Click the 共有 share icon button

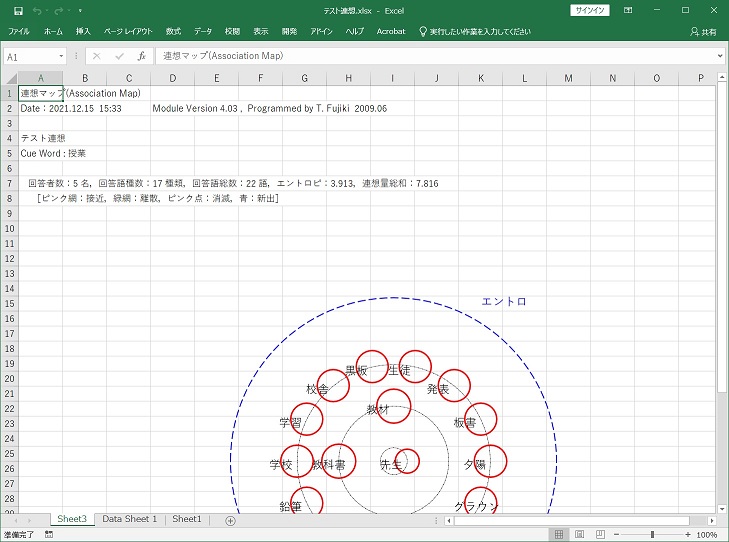(703, 32)
